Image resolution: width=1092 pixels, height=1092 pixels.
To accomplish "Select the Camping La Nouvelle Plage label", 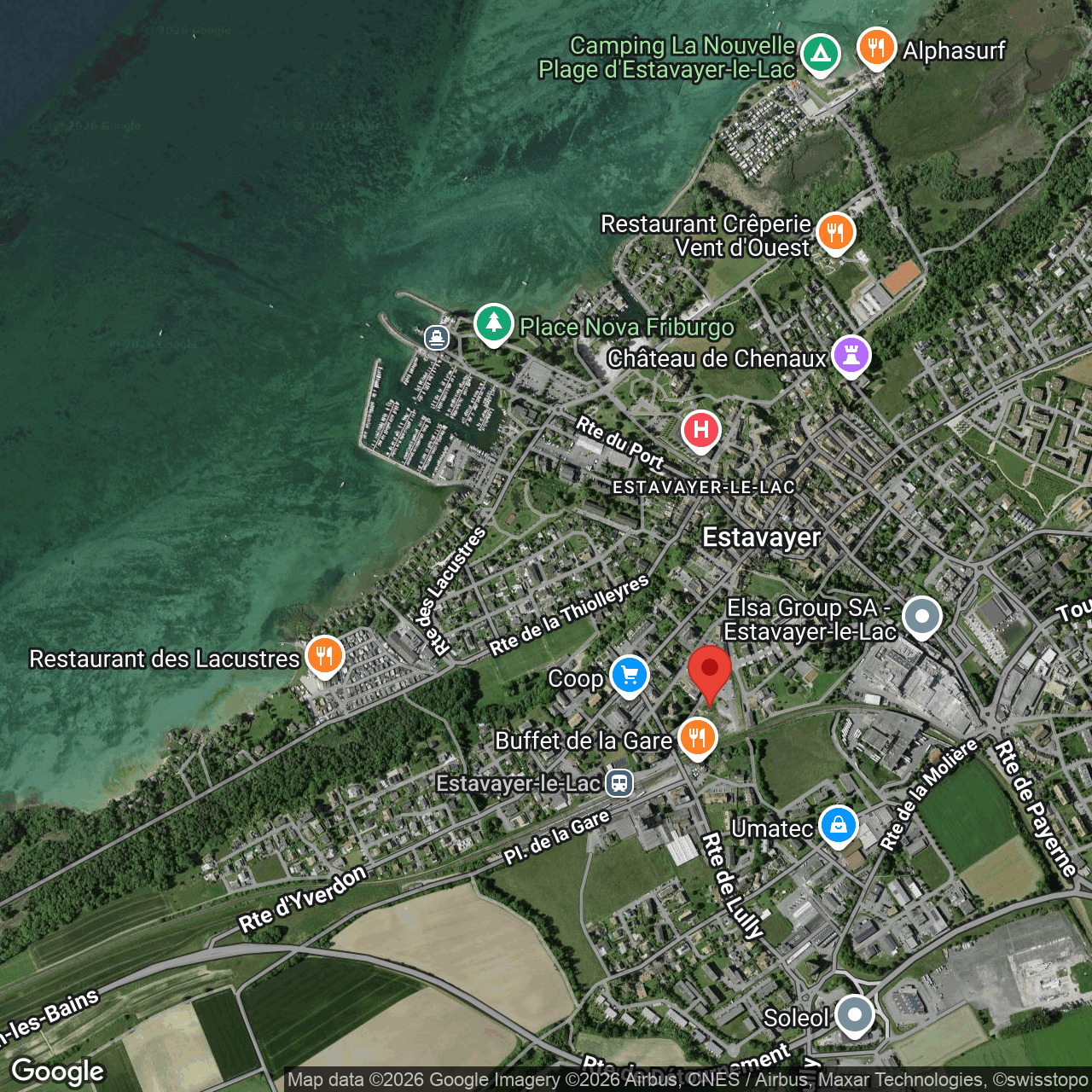I will tap(667, 57).
